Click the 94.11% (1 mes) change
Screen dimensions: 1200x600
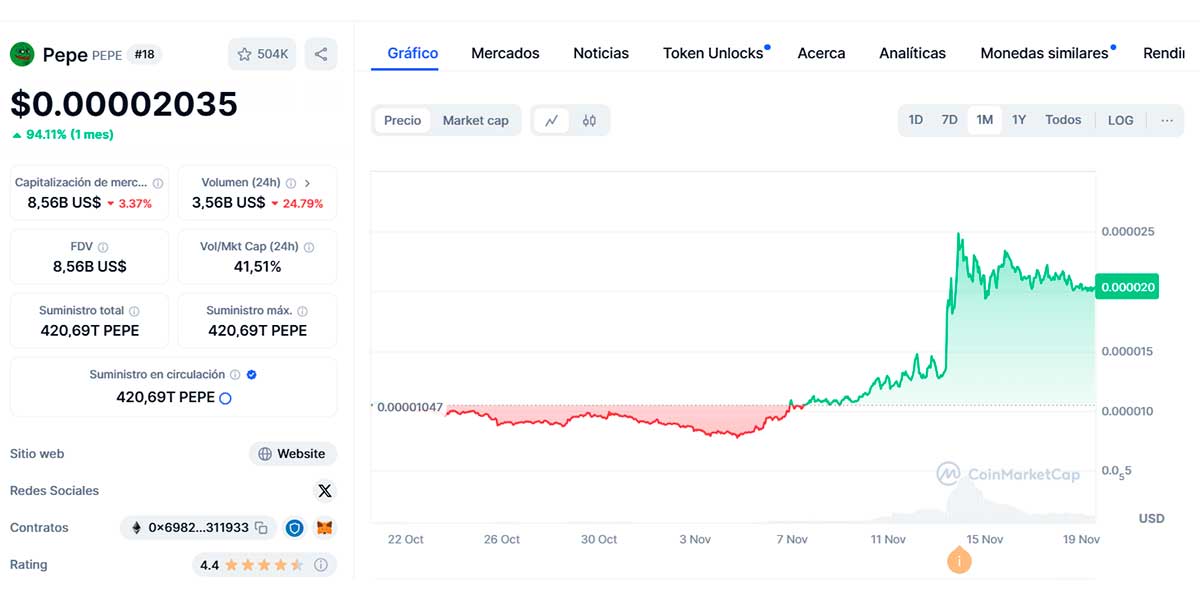62,134
